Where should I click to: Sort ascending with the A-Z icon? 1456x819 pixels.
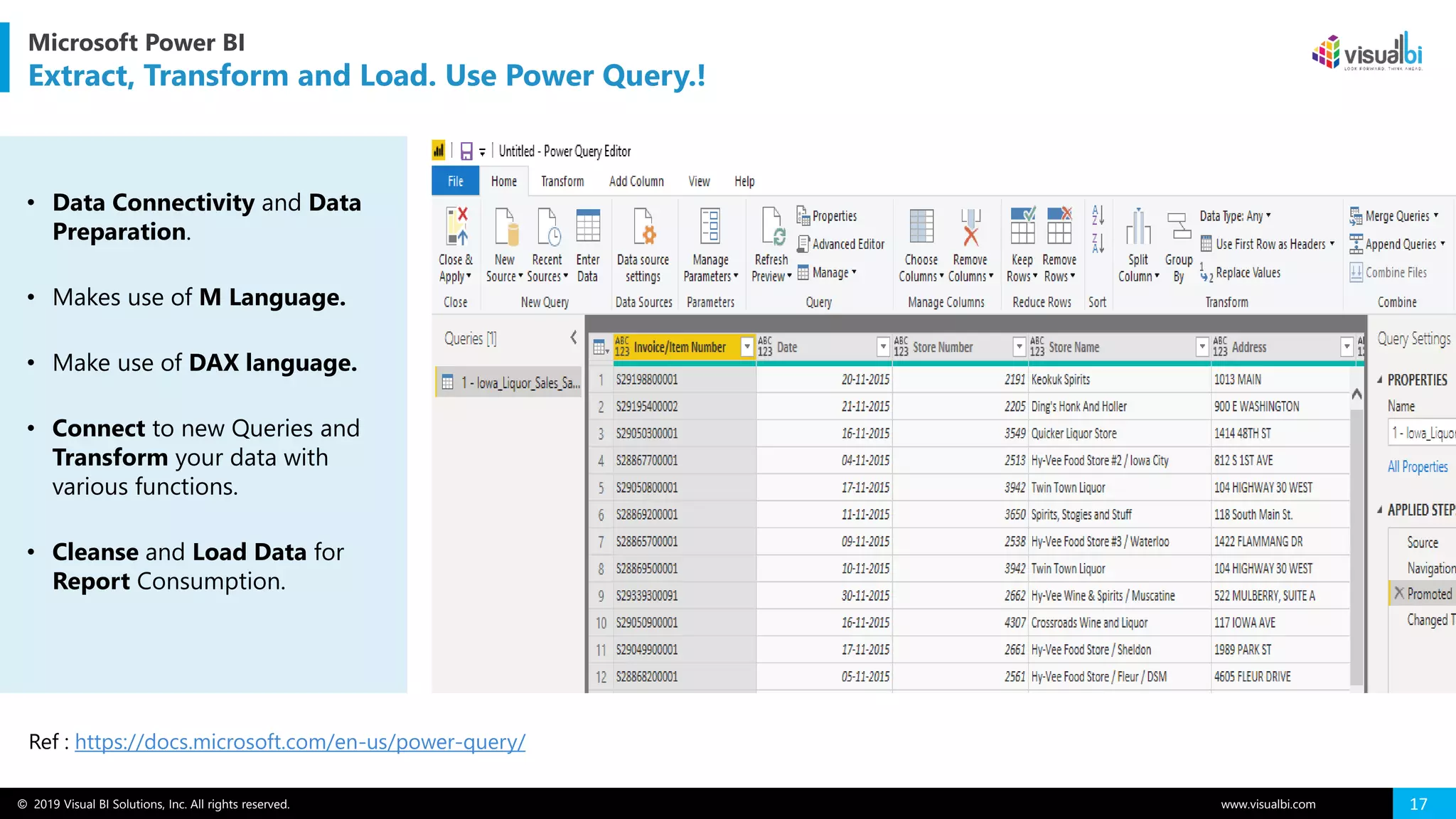pyautogui.click(x=1098, y=215)
